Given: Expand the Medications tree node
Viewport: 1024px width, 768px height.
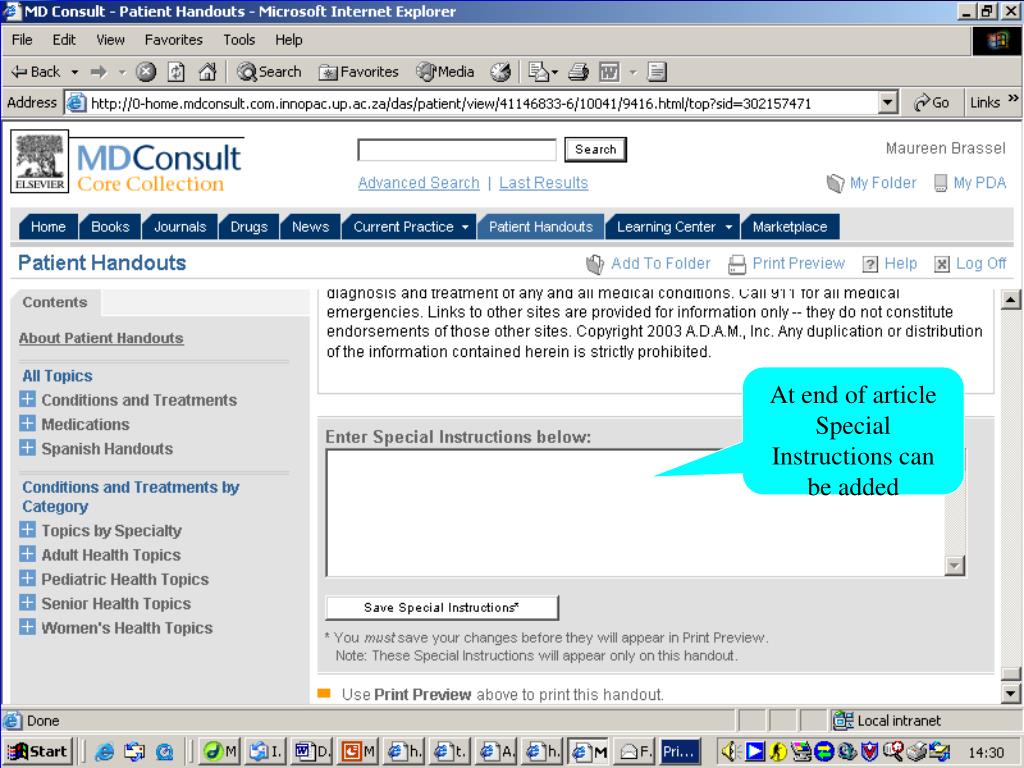Looking at the screenshot, I should [x=27, y=423].
